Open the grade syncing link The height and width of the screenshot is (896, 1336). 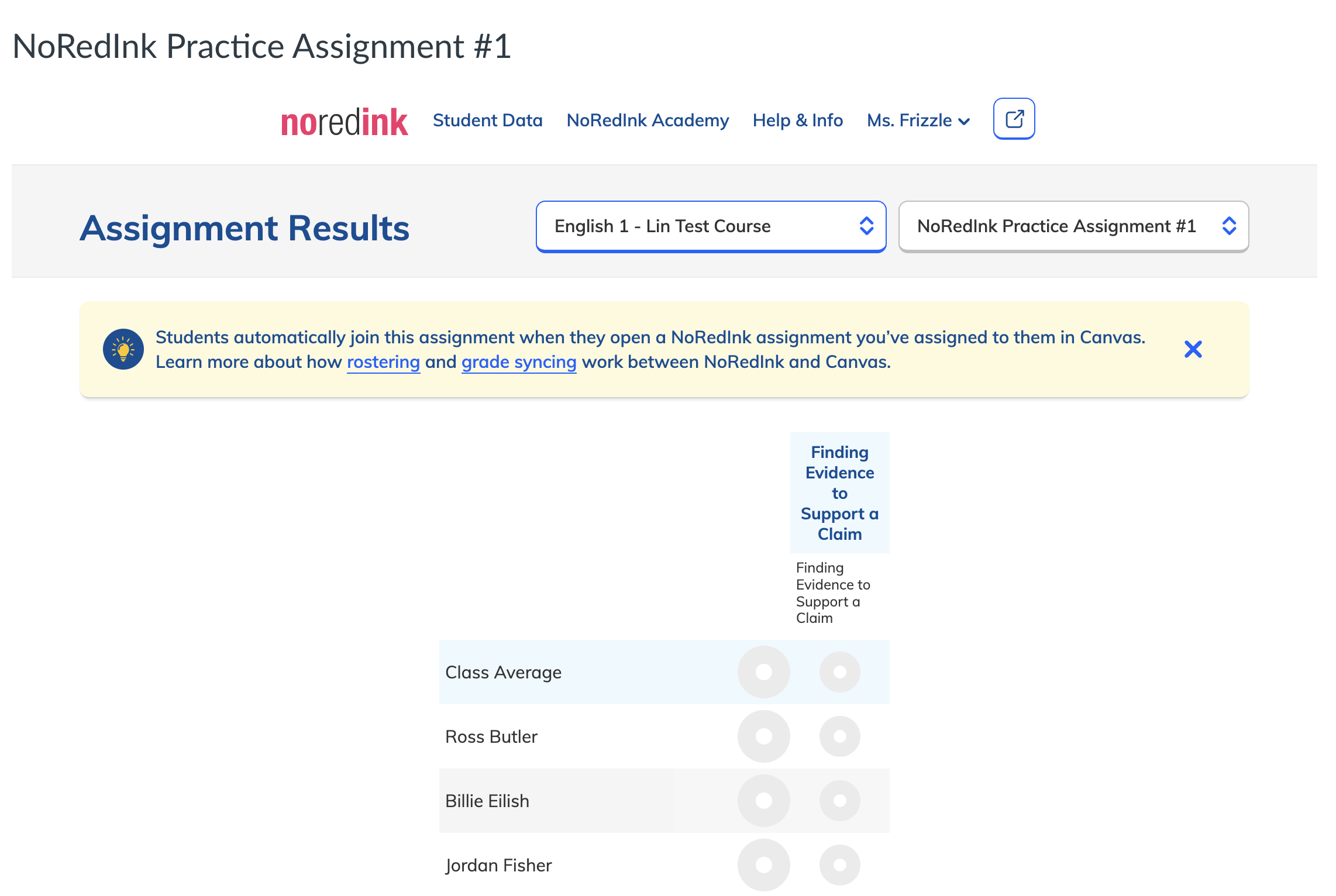tap(518, 361)
